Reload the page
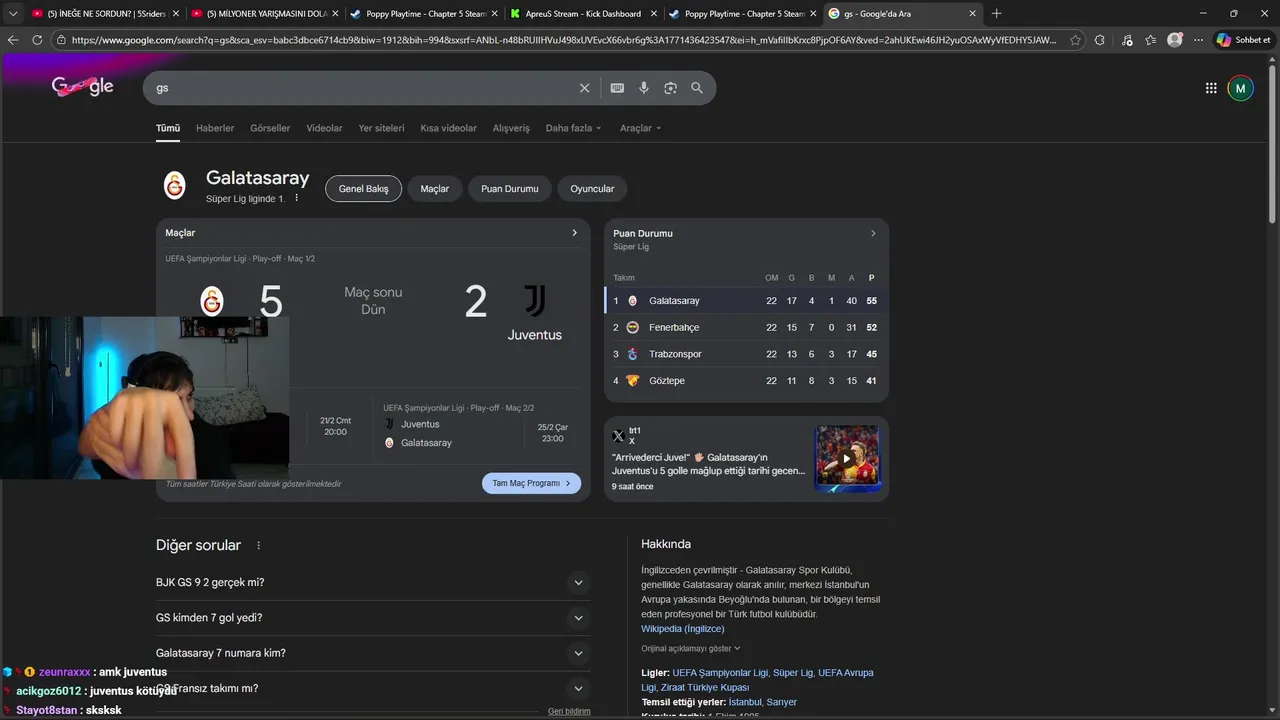 click(37, 40)
